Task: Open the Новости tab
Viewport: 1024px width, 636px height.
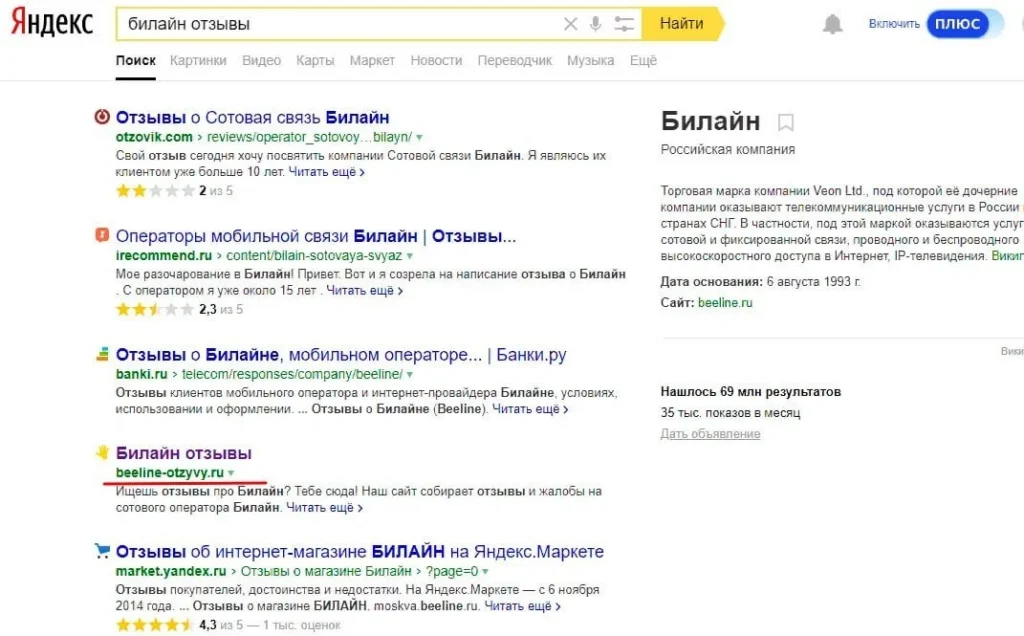Action: coord(436,61)
